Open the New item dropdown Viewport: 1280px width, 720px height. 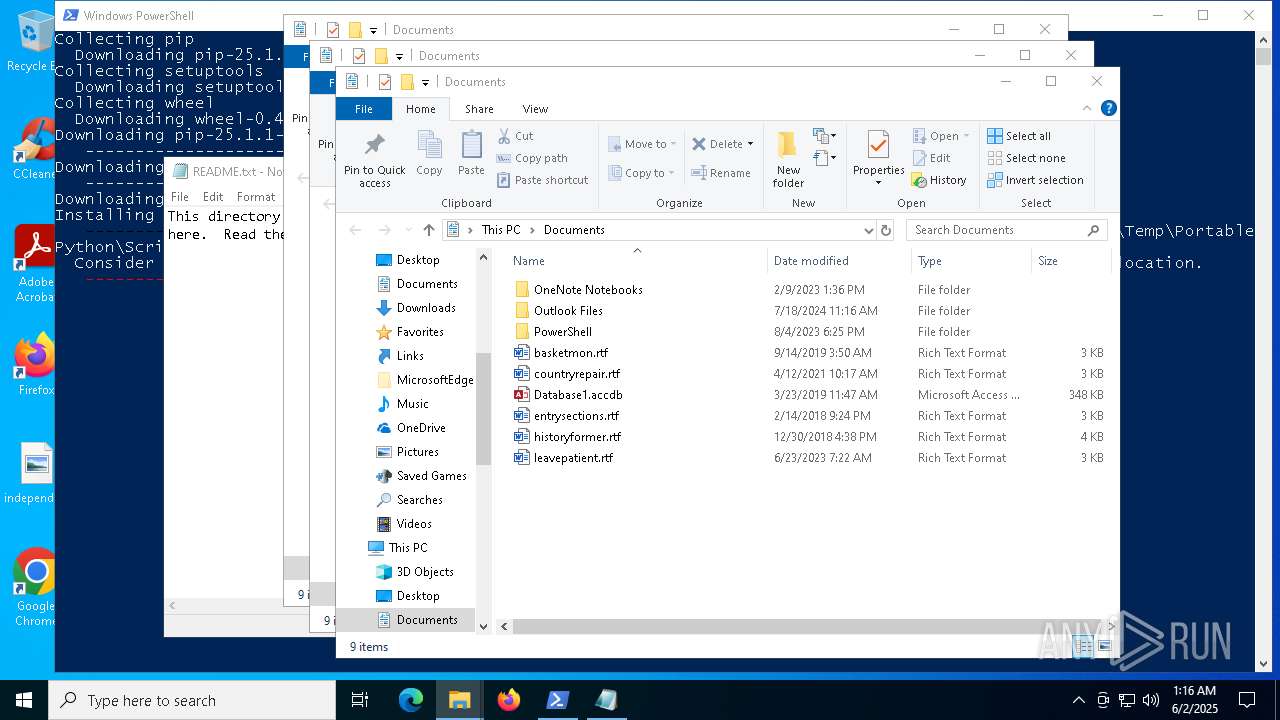click(x=825, y=136)
